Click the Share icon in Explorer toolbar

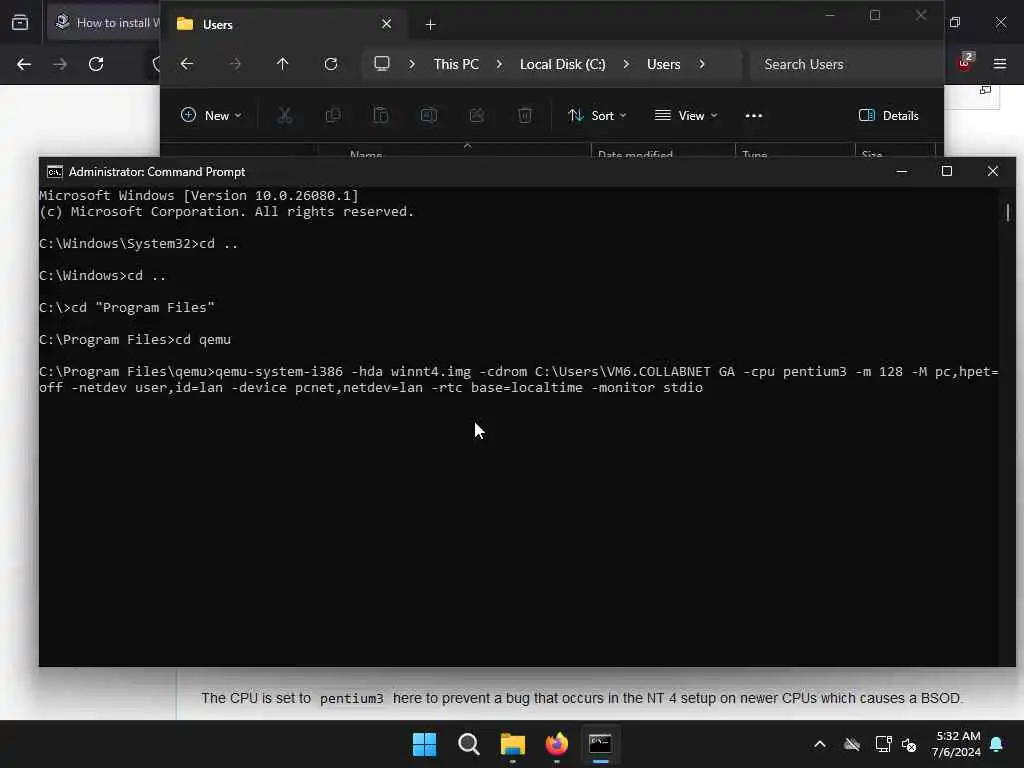(477, 116)
